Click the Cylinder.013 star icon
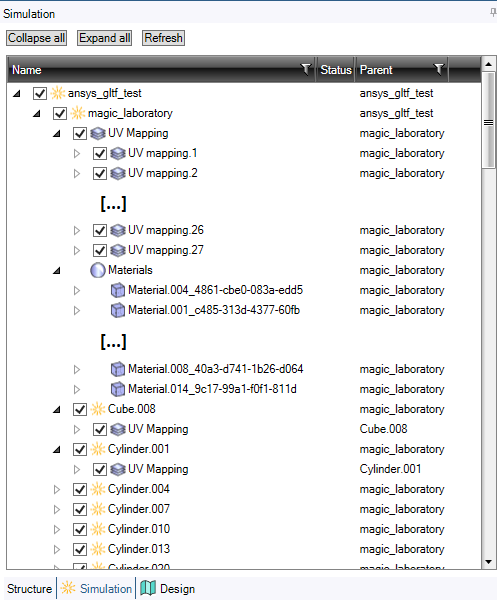 point(98,549)
